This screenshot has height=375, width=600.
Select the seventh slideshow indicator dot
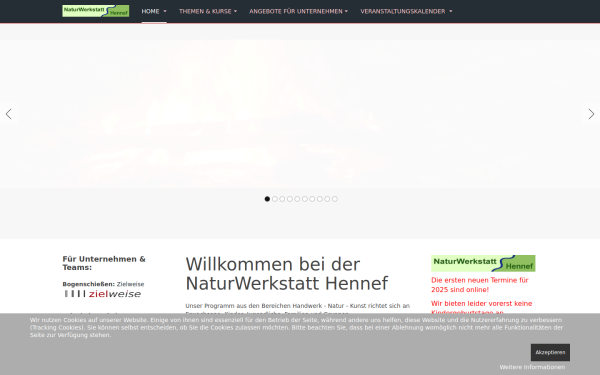click(x=312, y=199)
